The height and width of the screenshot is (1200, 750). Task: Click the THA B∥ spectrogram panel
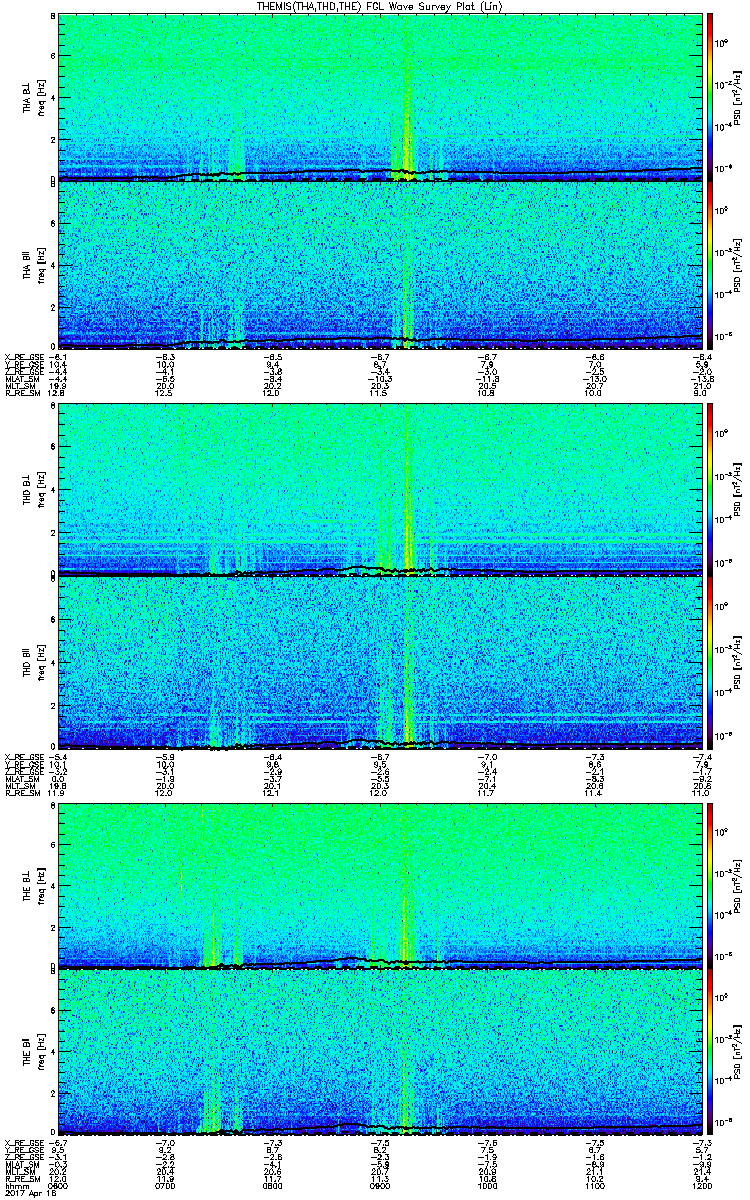pos(380,266)
